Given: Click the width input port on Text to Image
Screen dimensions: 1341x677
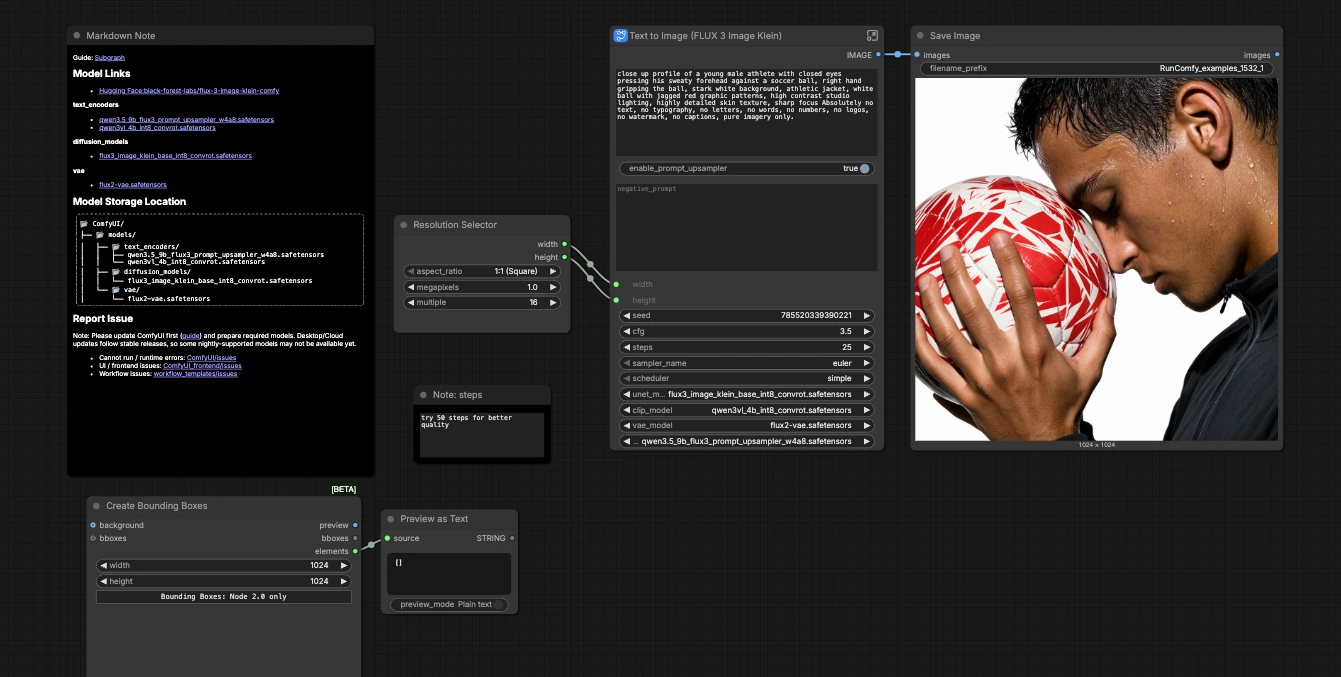Looking at the screenshot, I should point(616,284).
